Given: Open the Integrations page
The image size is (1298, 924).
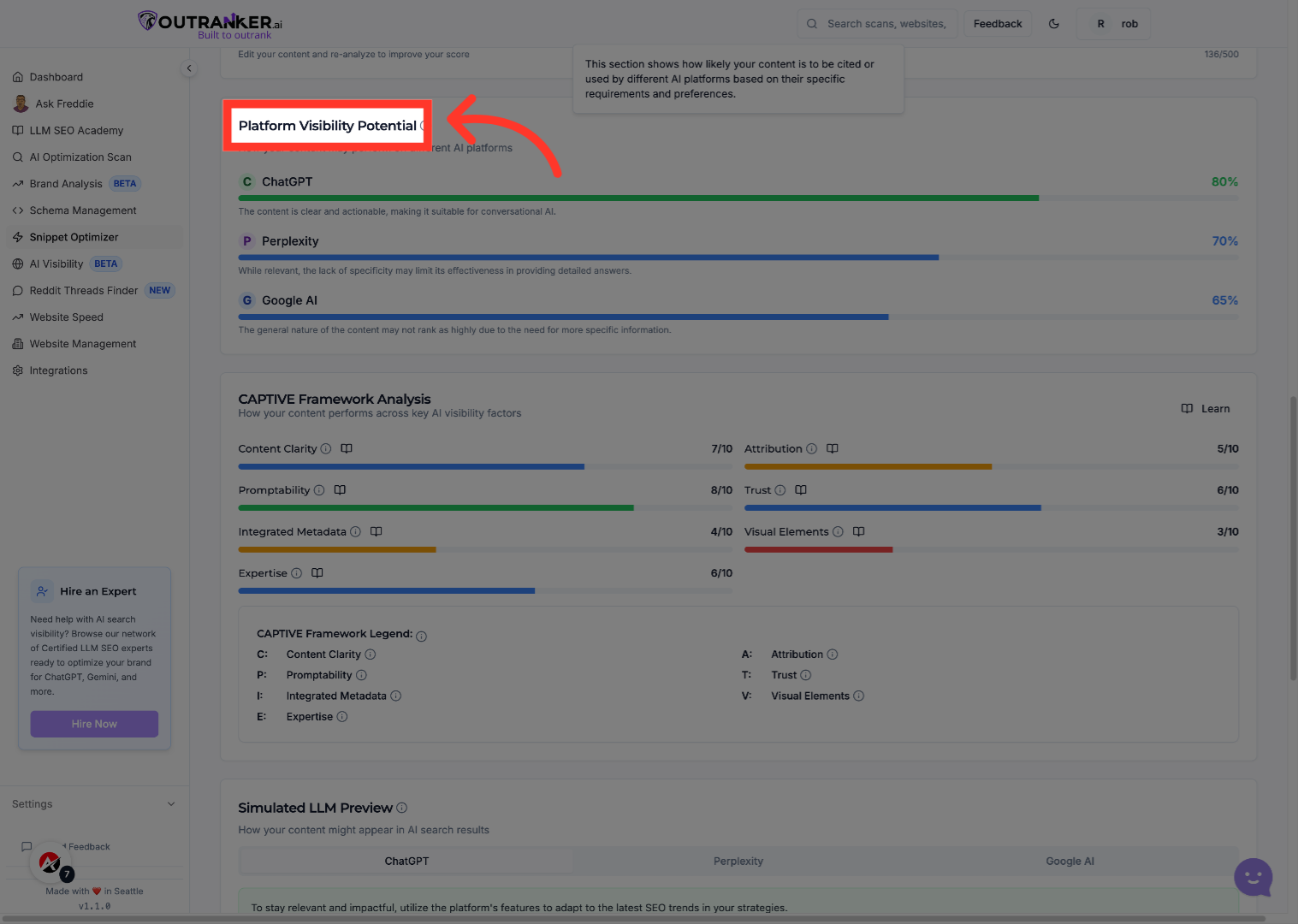Looking at the screenshot, I should pyautogui.click(x=58, y=370).
